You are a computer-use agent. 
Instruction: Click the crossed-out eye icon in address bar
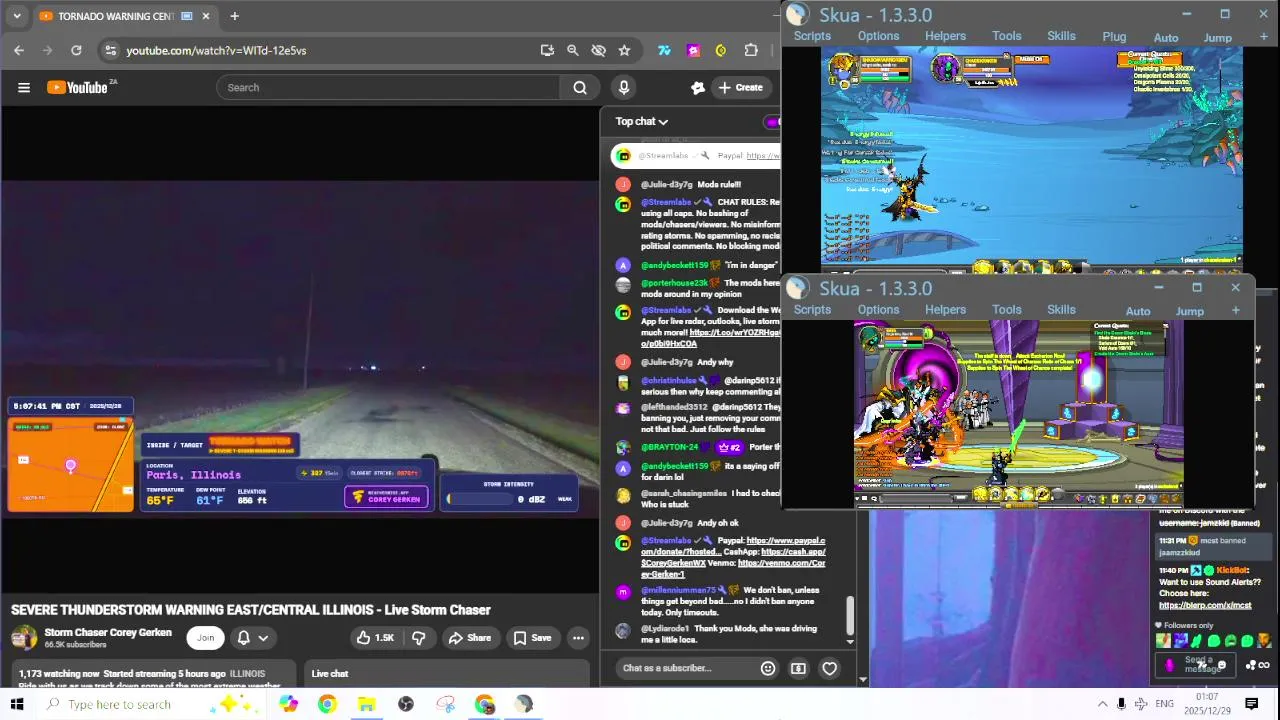[598, 50]
